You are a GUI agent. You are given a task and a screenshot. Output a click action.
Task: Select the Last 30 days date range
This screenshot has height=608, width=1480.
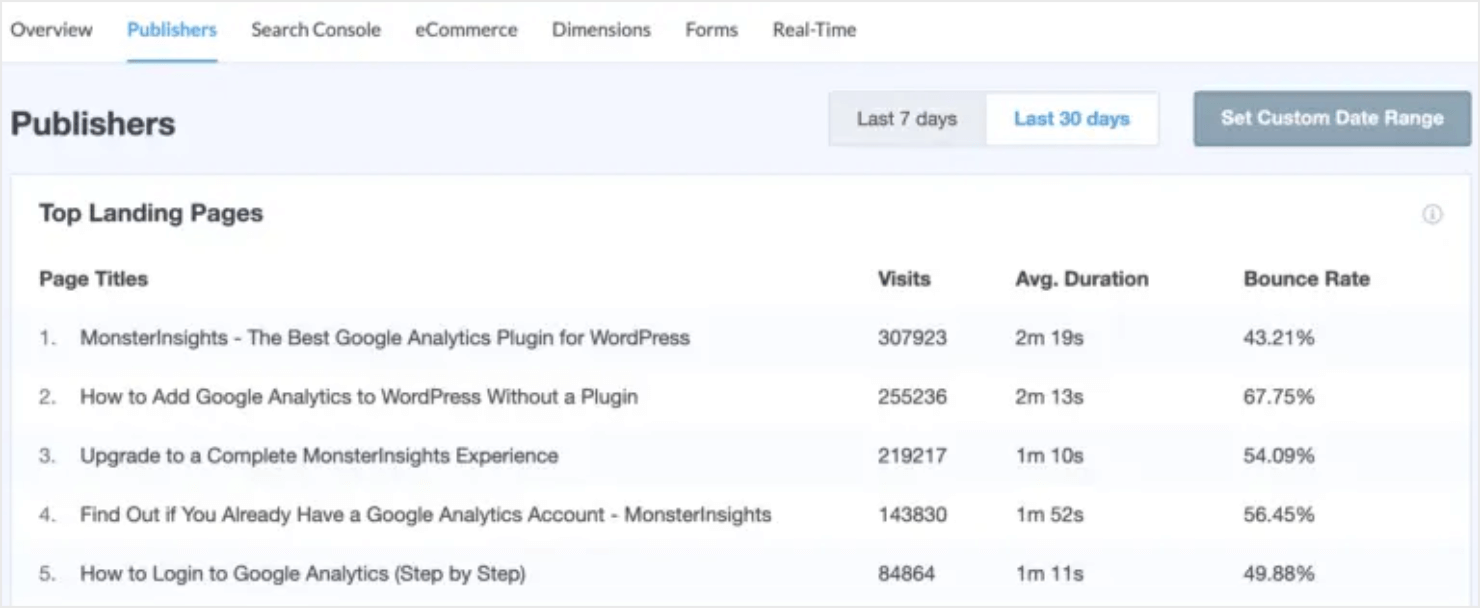click(x=1070, y=119)
